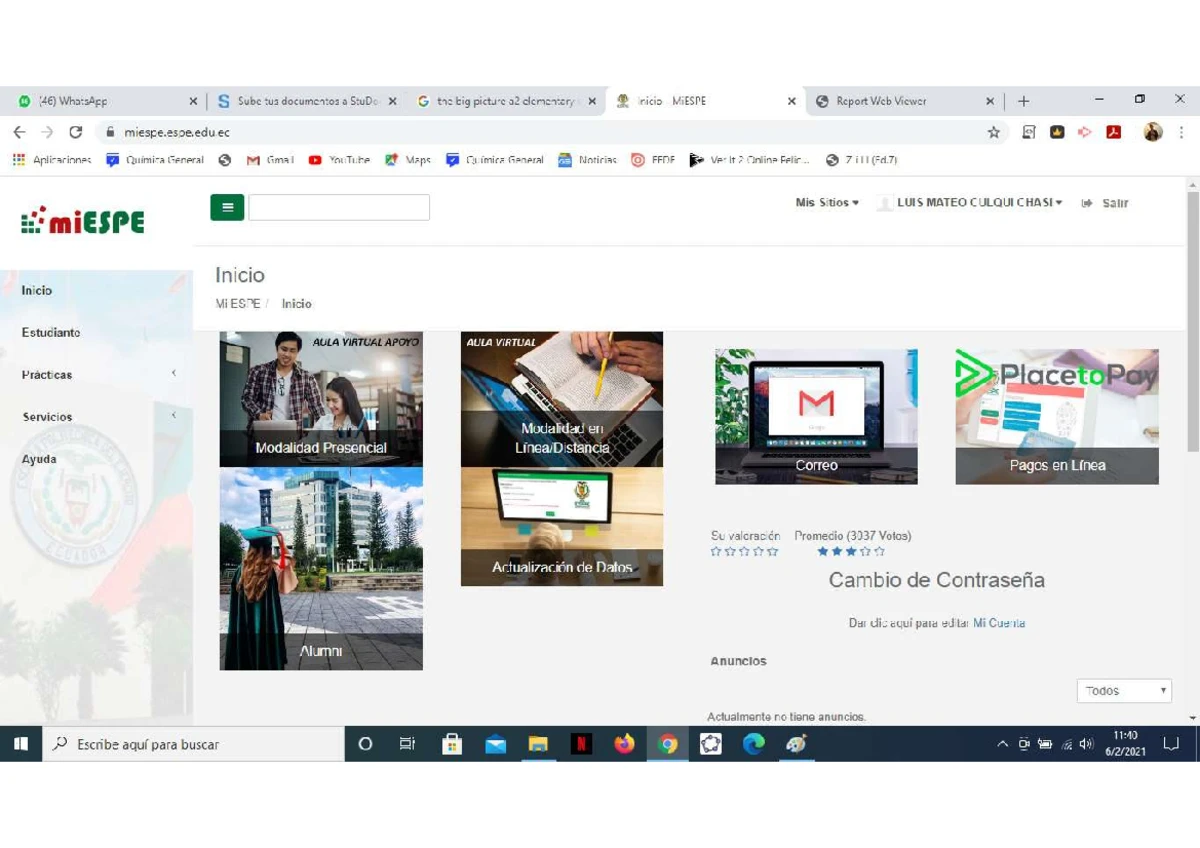
Task: Click the miESPE logo
Action: click(83, 220)
